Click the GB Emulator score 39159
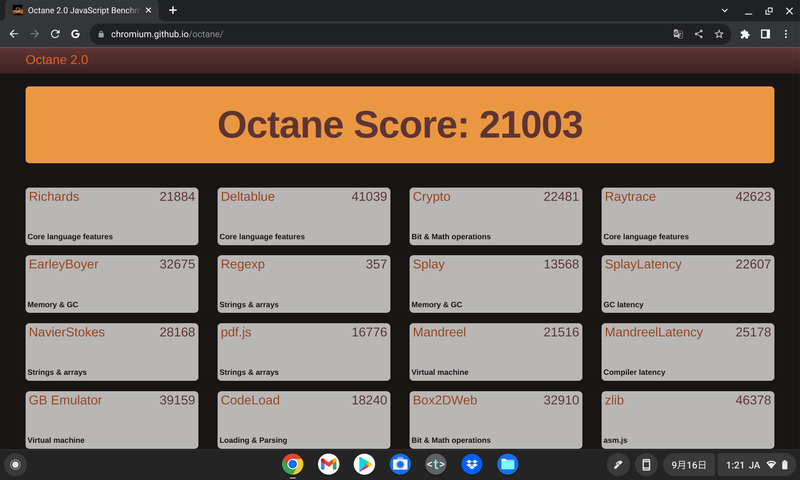Viewport: 800px width, 480px height. (x=177, y=400)
